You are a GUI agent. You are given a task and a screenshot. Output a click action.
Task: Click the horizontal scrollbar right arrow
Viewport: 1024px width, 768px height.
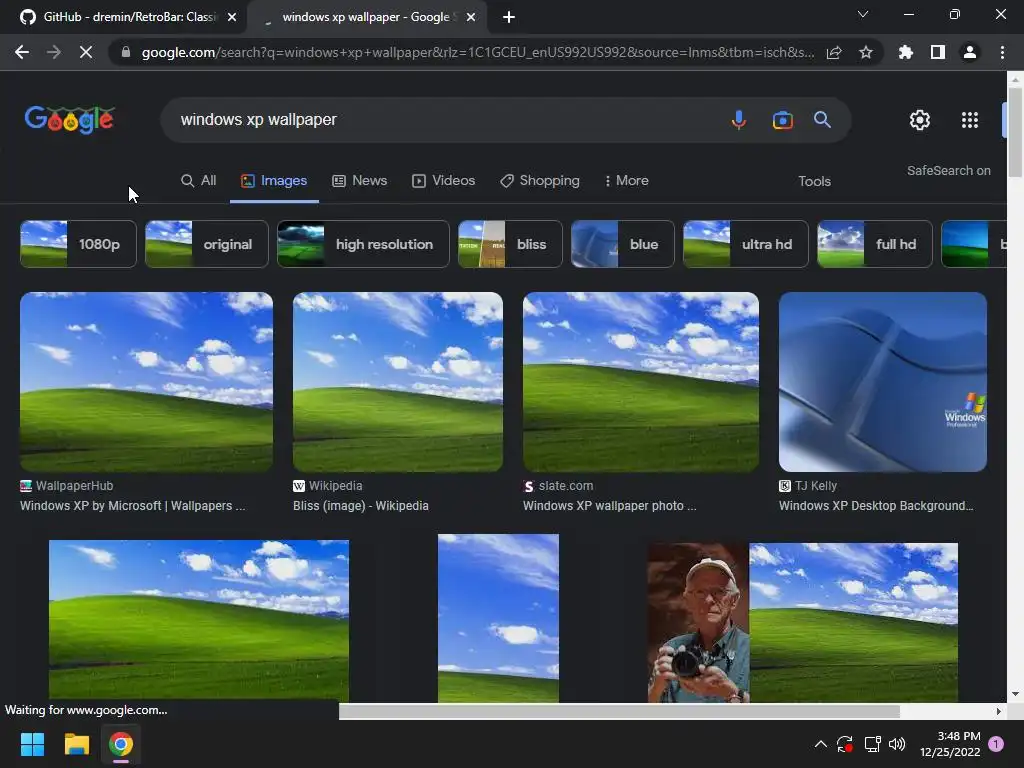pyautogui.click(x=998, y=711)
